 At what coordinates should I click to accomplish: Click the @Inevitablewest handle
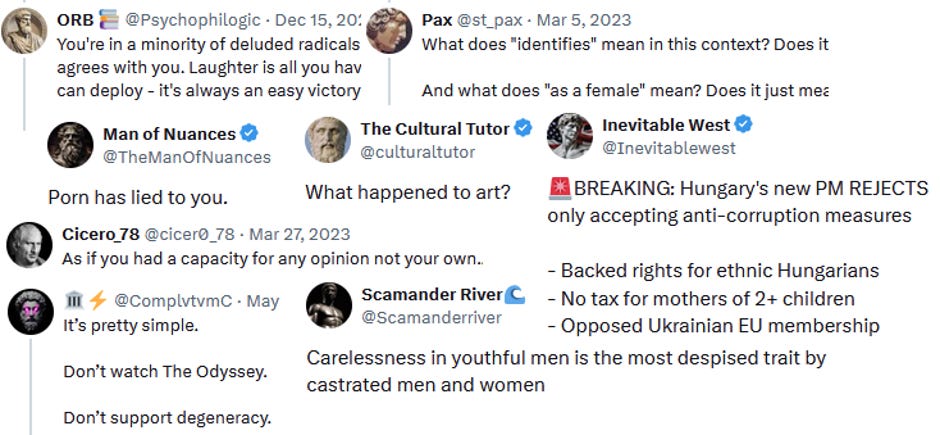click(x=668, y=148)
